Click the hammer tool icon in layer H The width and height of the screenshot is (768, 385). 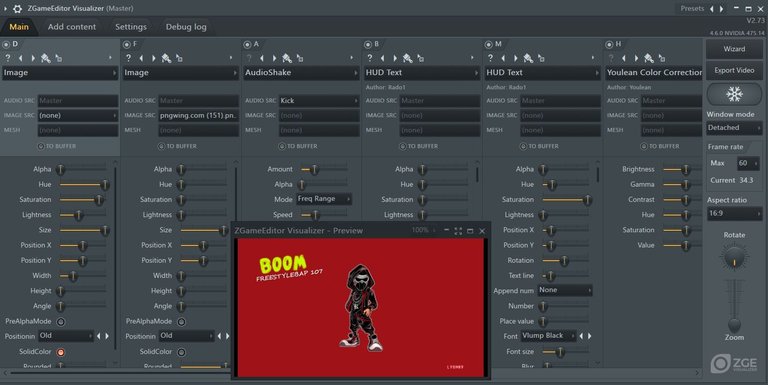click(649, 58)
